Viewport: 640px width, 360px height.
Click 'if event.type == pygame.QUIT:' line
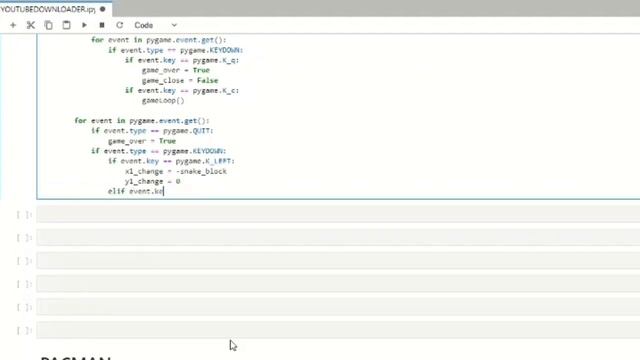click(x=152, y=131)
